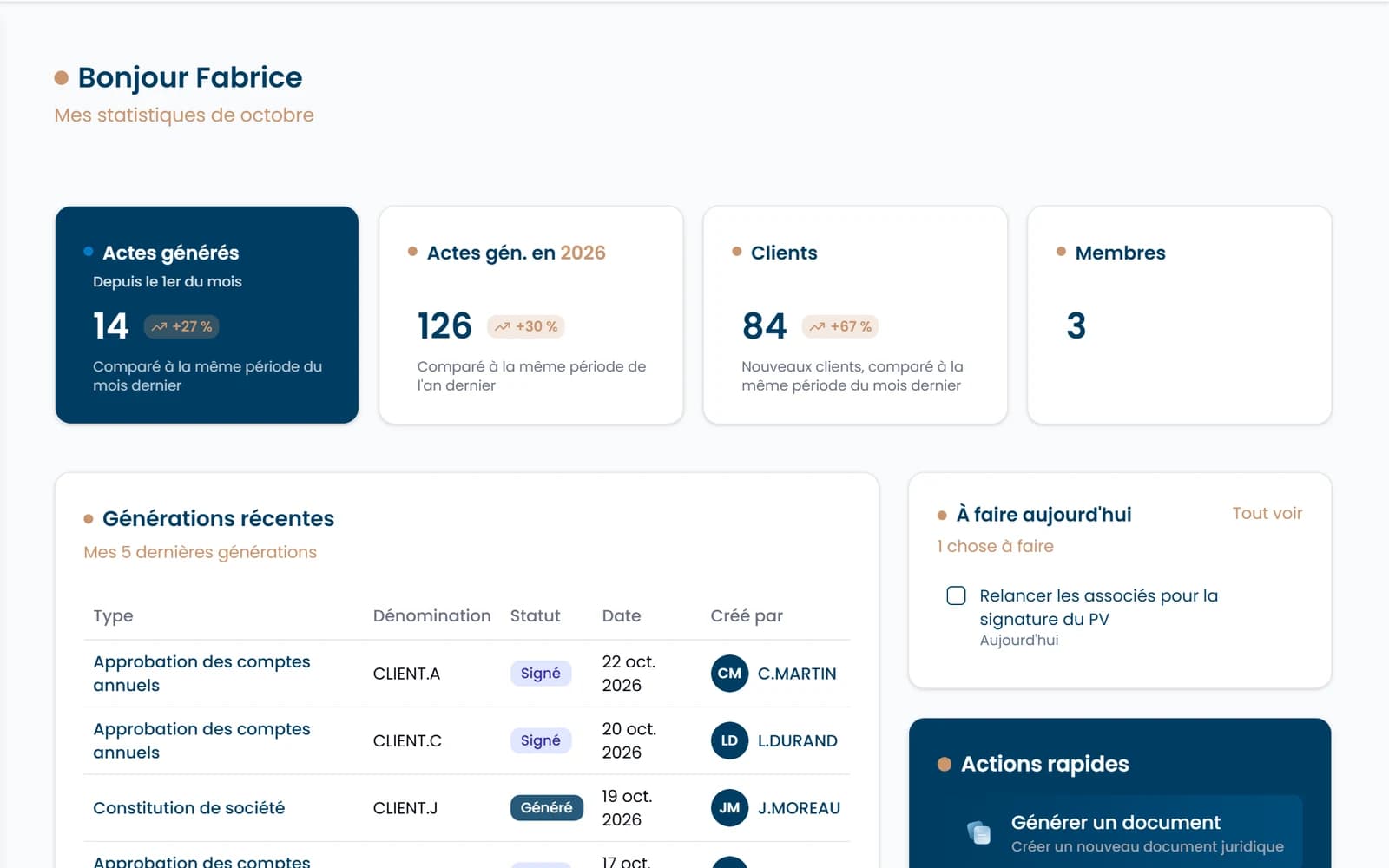
Task: Click the JM avatar for J.MOREAU
Action: pyautogui.click(x=729, y=808)
